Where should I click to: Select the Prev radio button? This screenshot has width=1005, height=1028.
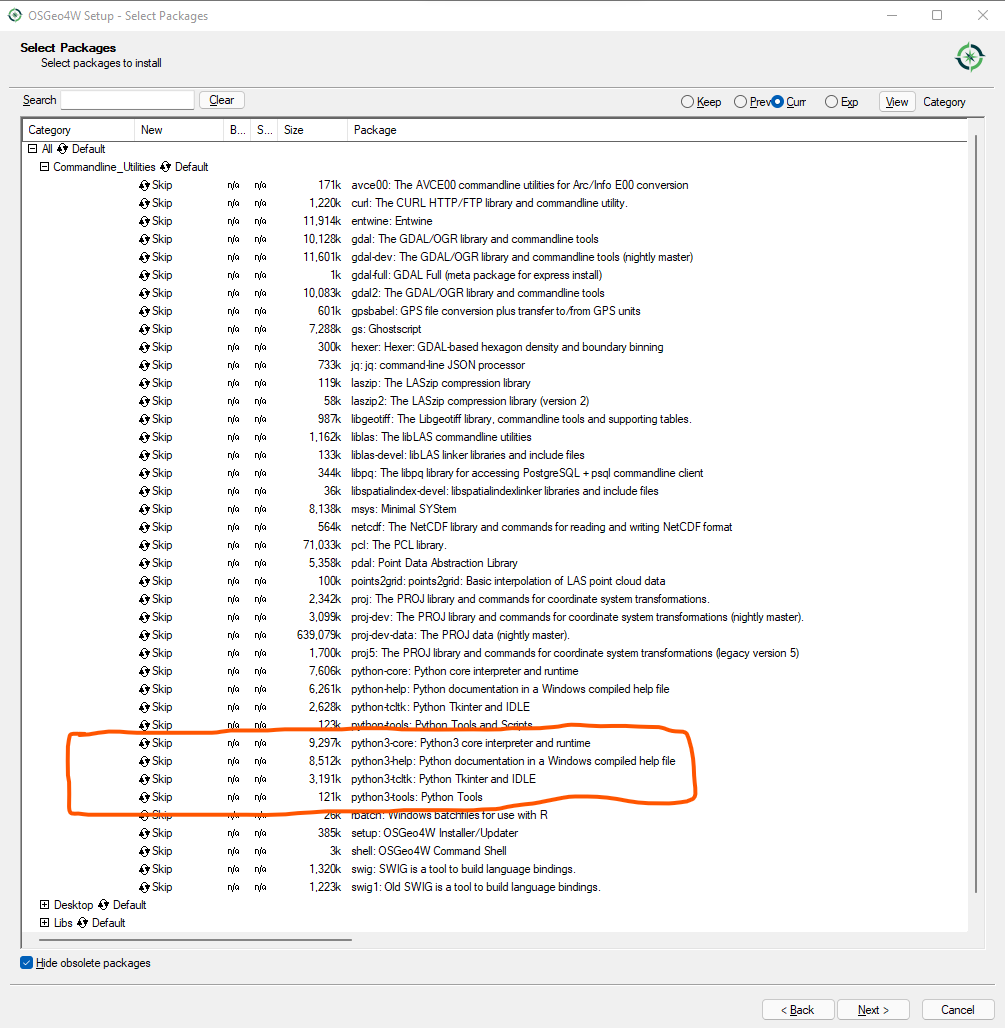click(x=740, y=102)
